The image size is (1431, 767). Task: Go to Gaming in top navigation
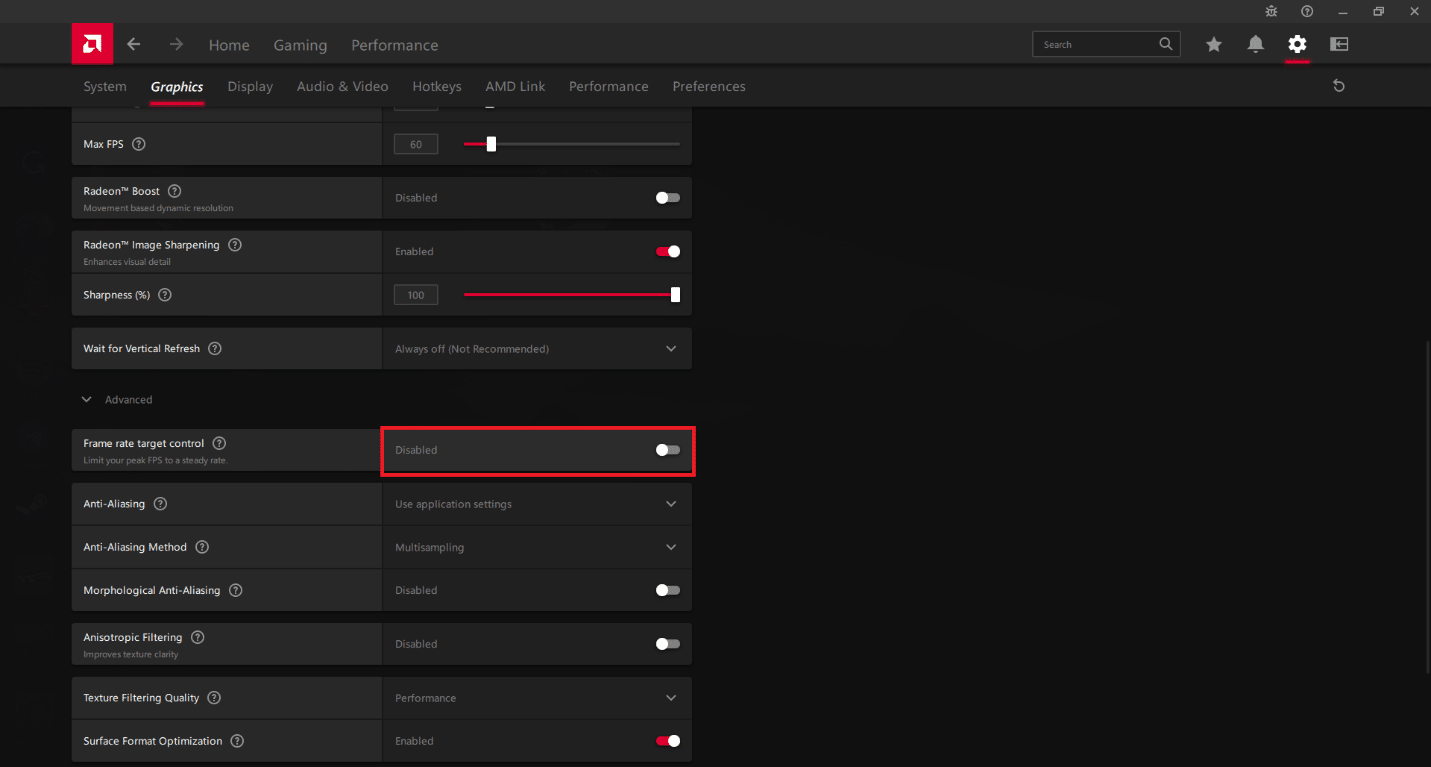click(x=300, y=45)
